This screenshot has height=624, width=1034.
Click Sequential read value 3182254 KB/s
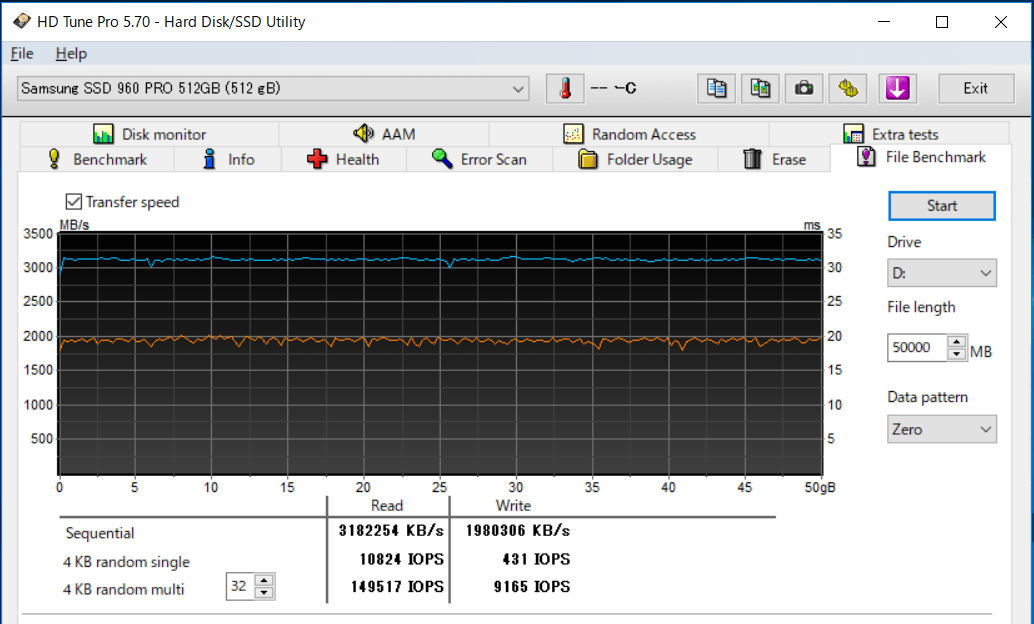(391, 531)
